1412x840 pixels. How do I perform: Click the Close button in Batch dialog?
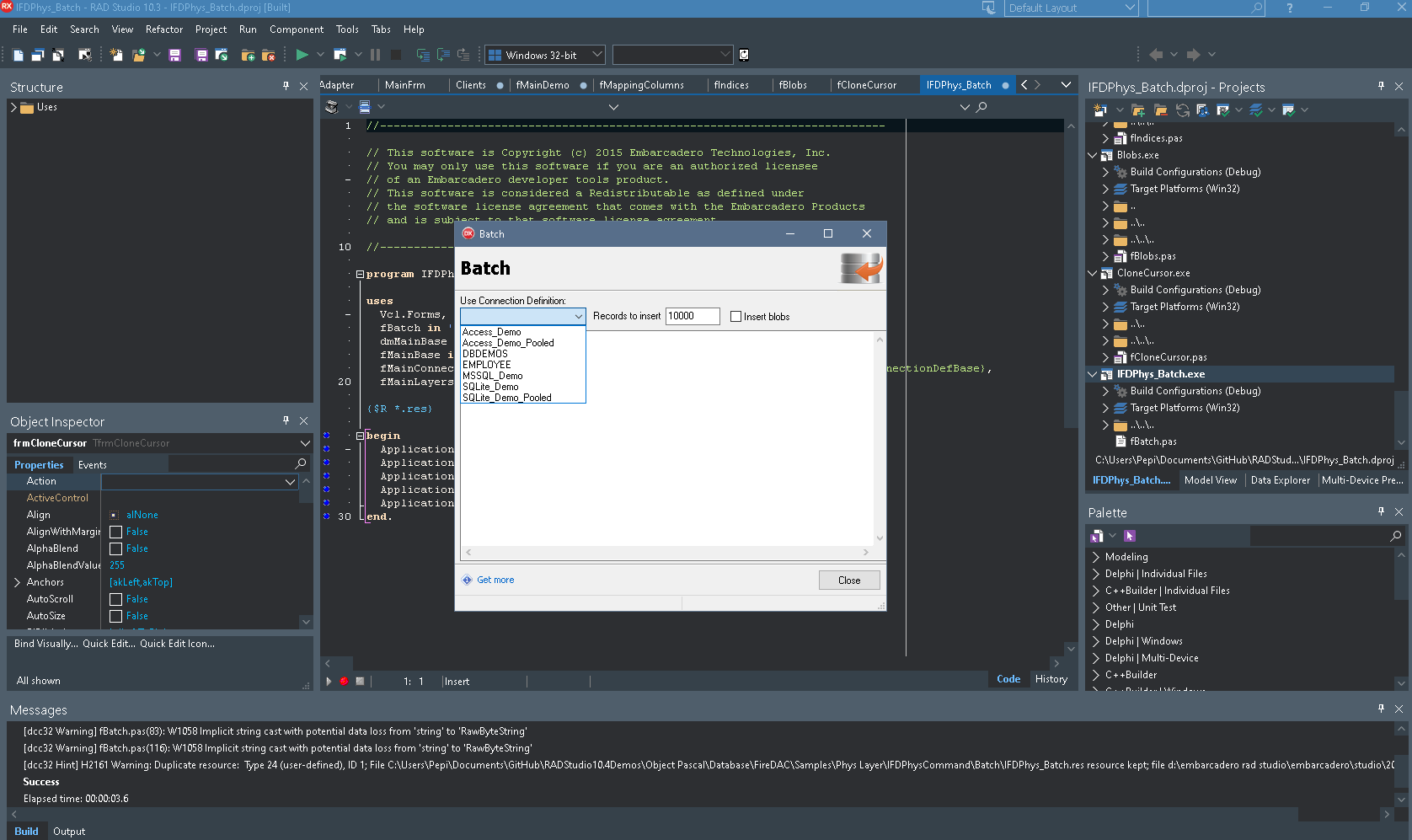tap(849, 580)
